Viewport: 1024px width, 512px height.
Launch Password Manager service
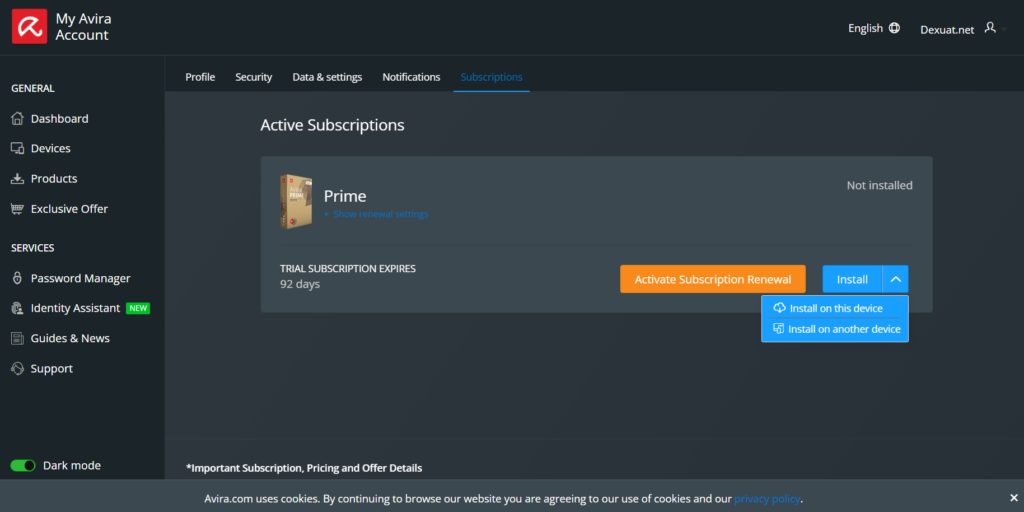(80, 278)
